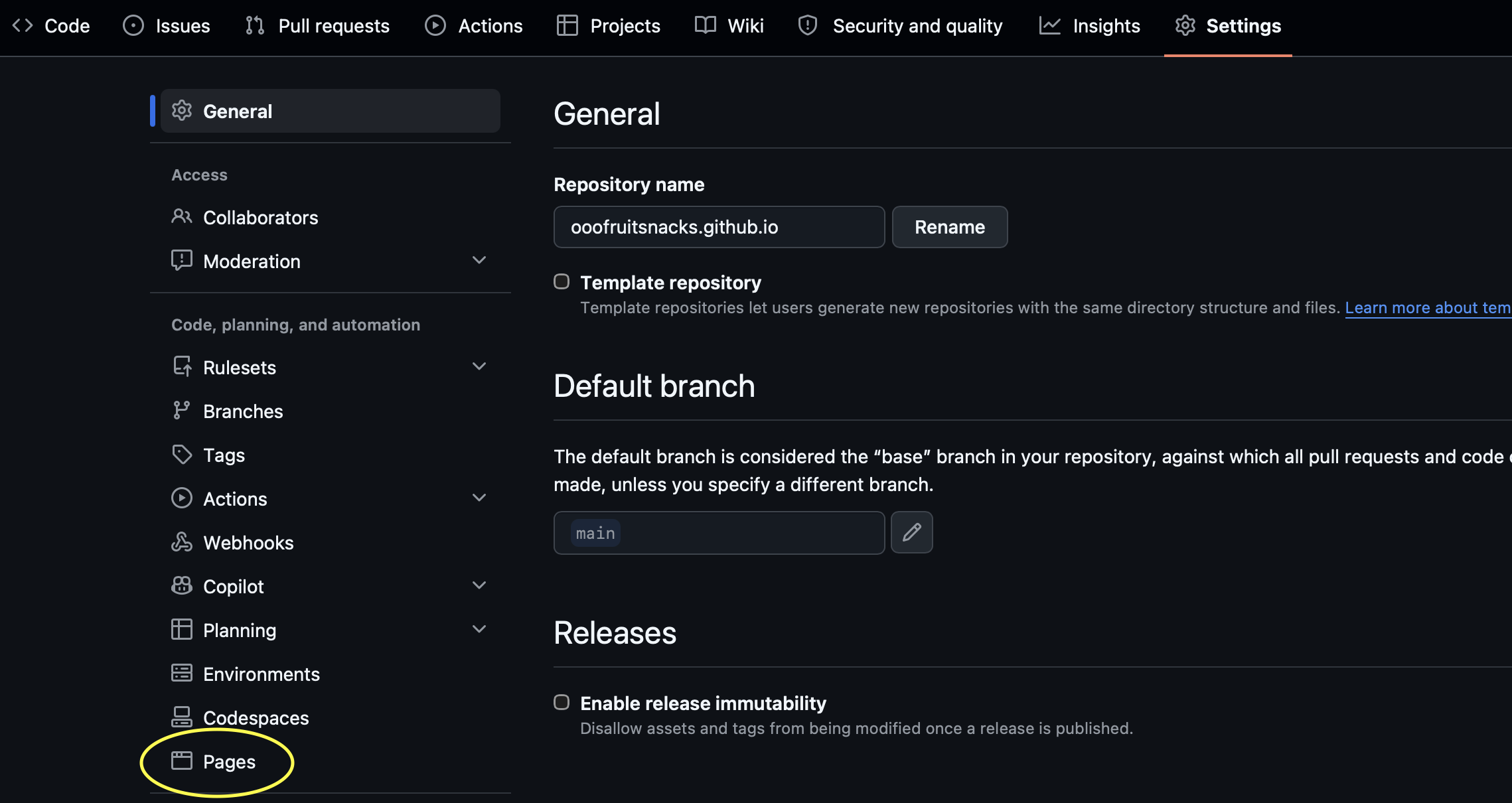1512x803 pixels.
Task: Select General in the settings sidebar
Action: coord(331,111)
